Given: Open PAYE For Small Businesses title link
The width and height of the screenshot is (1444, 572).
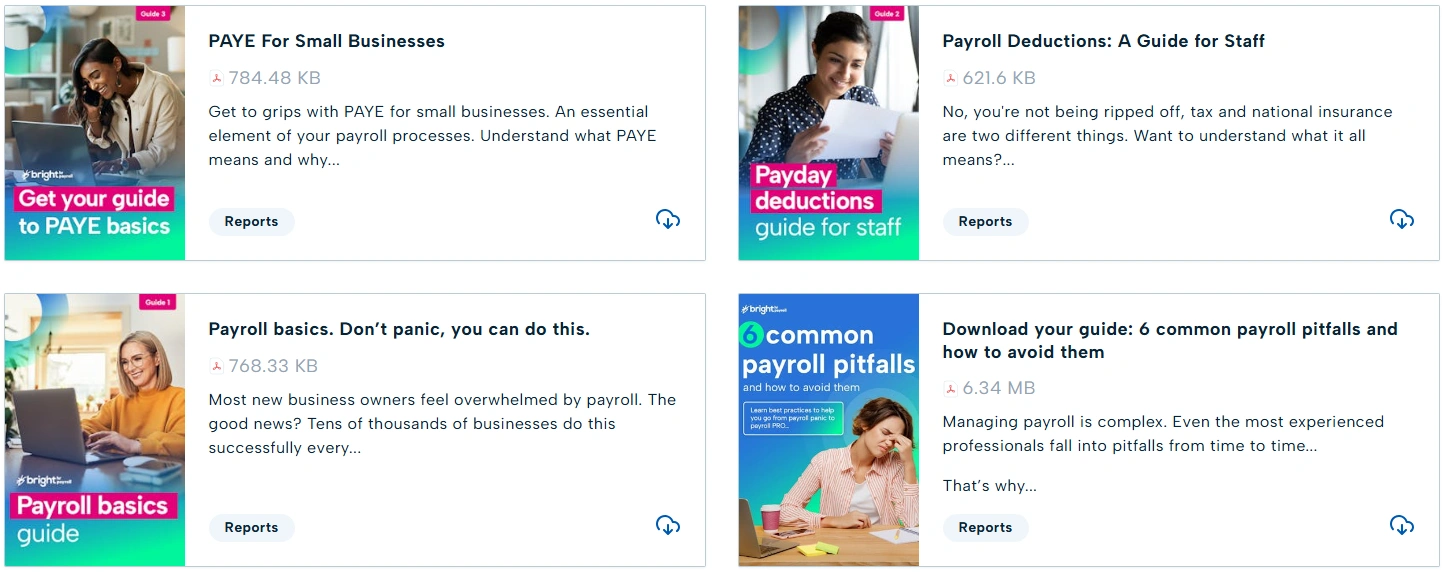Looking at the screenshot, I should tap(326, 41).
